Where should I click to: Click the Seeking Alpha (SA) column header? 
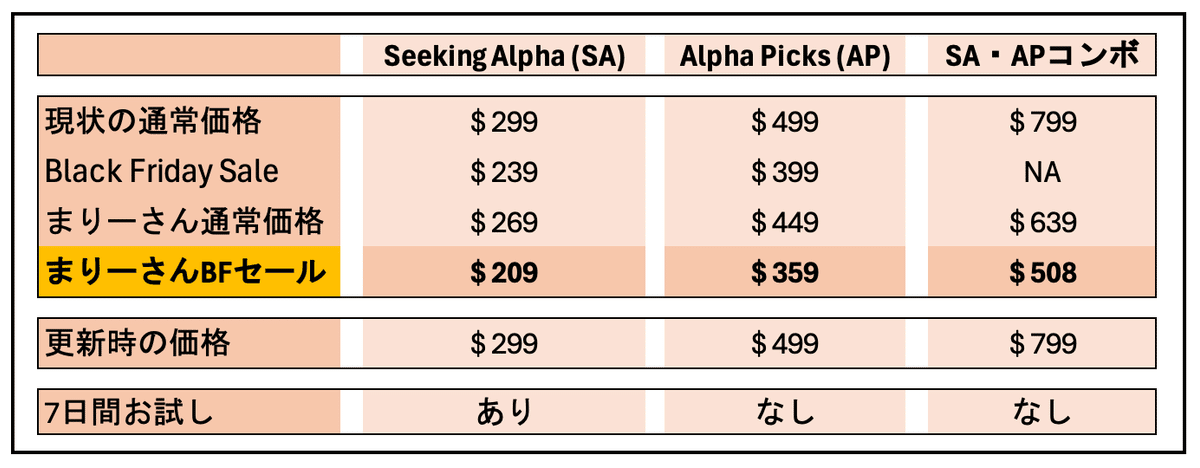pos(504,56)
